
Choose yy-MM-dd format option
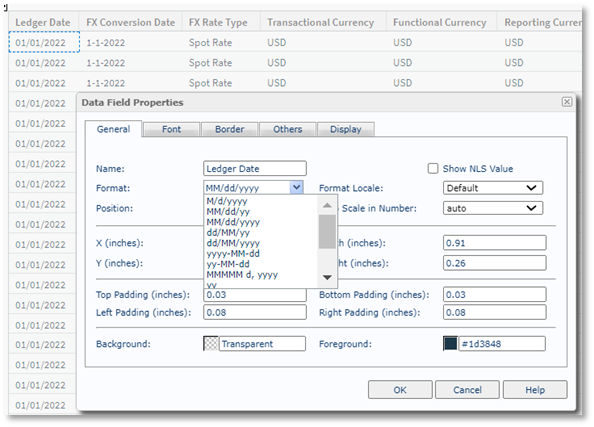click(x=228, y=264)
